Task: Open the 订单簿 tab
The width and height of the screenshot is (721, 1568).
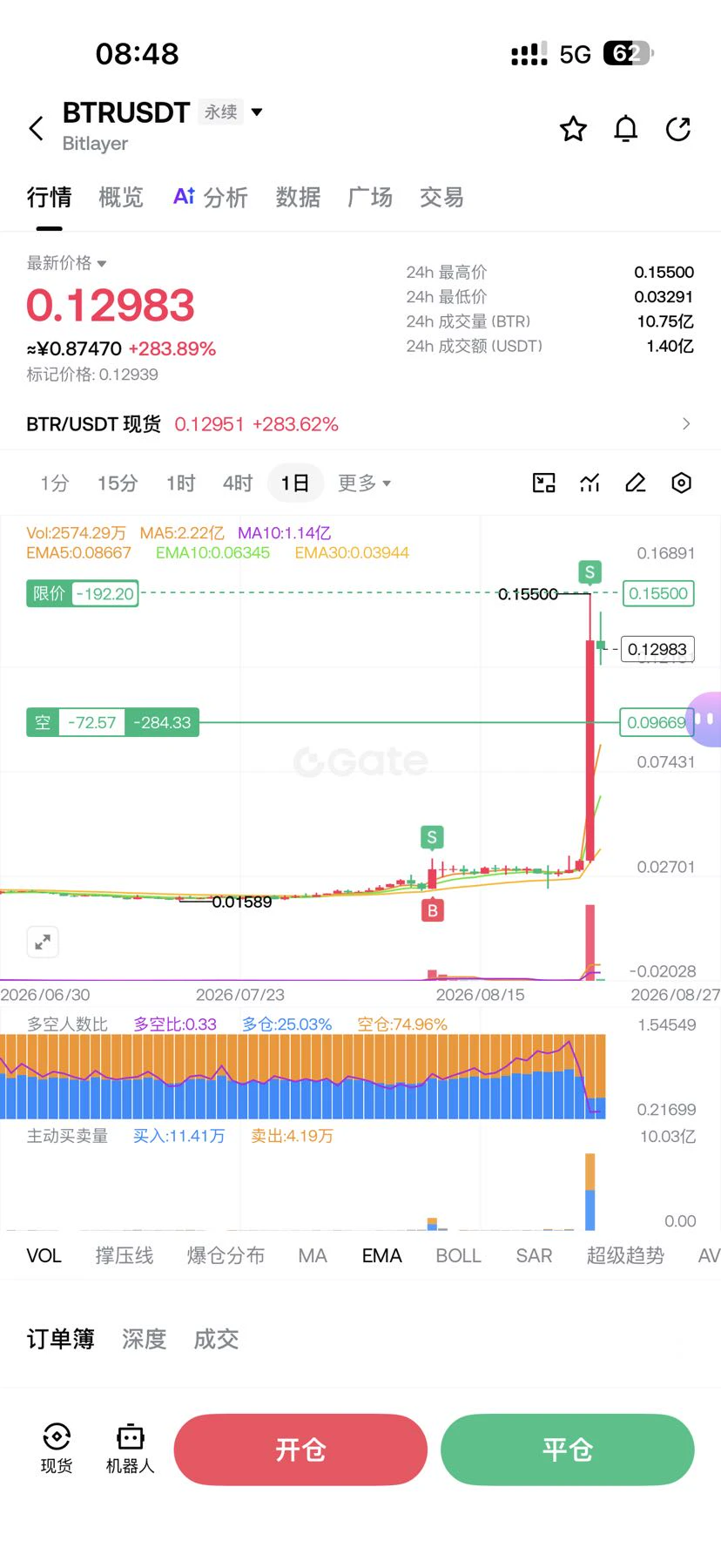Action: [x=60, y=1339]
